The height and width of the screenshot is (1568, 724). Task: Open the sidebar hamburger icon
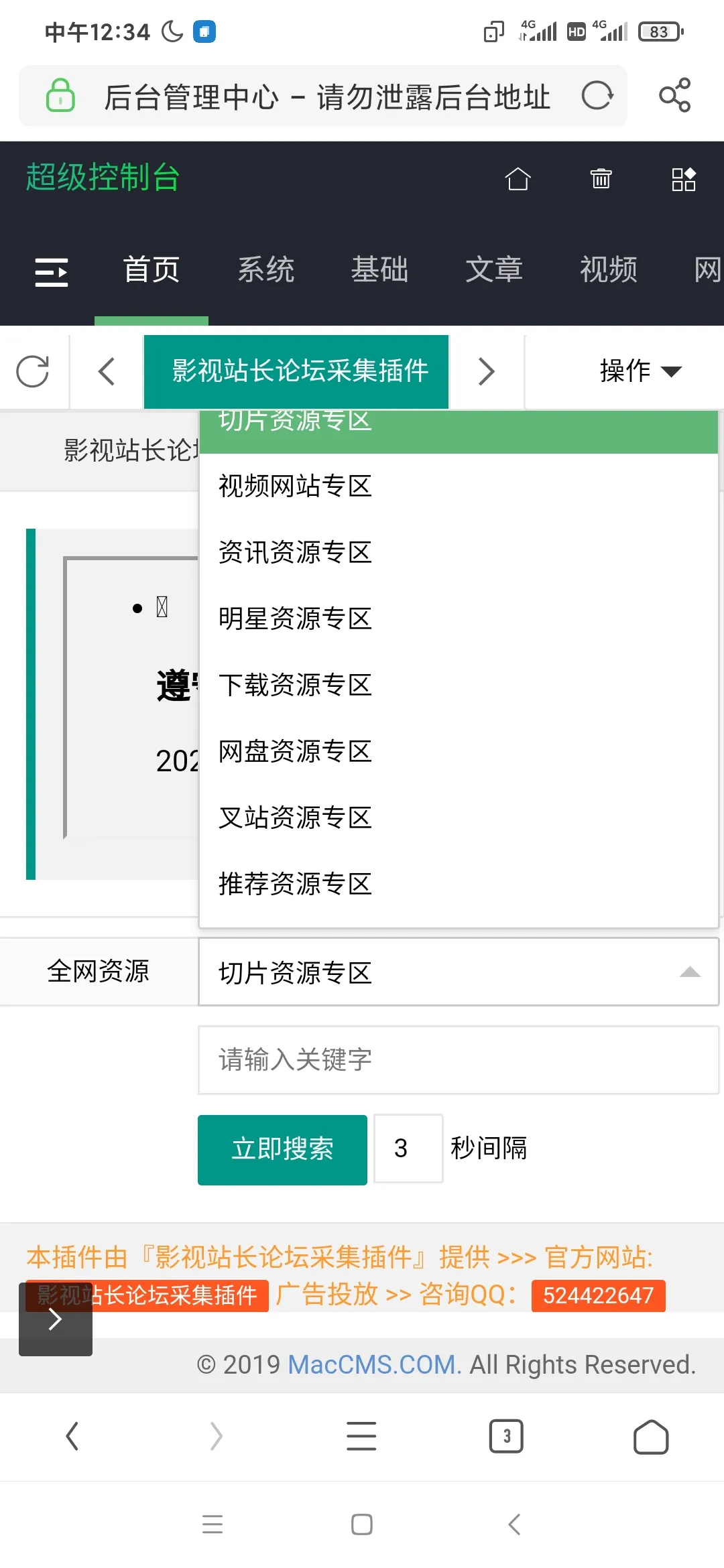(52, 271)
